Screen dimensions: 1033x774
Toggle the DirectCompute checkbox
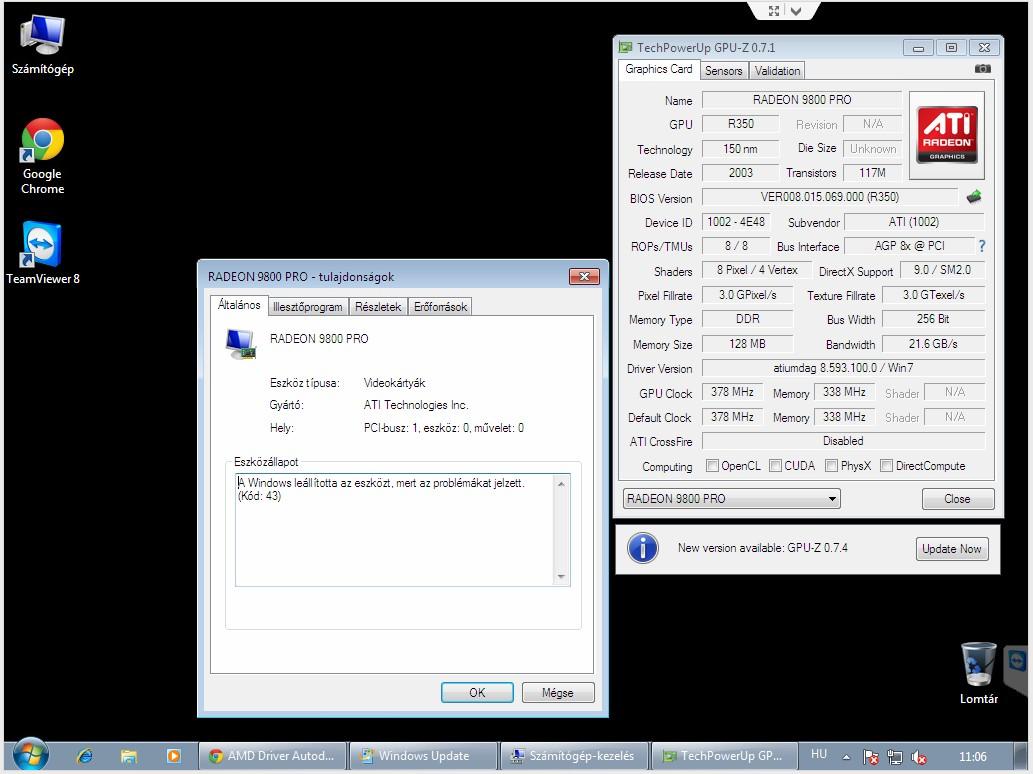887,466
